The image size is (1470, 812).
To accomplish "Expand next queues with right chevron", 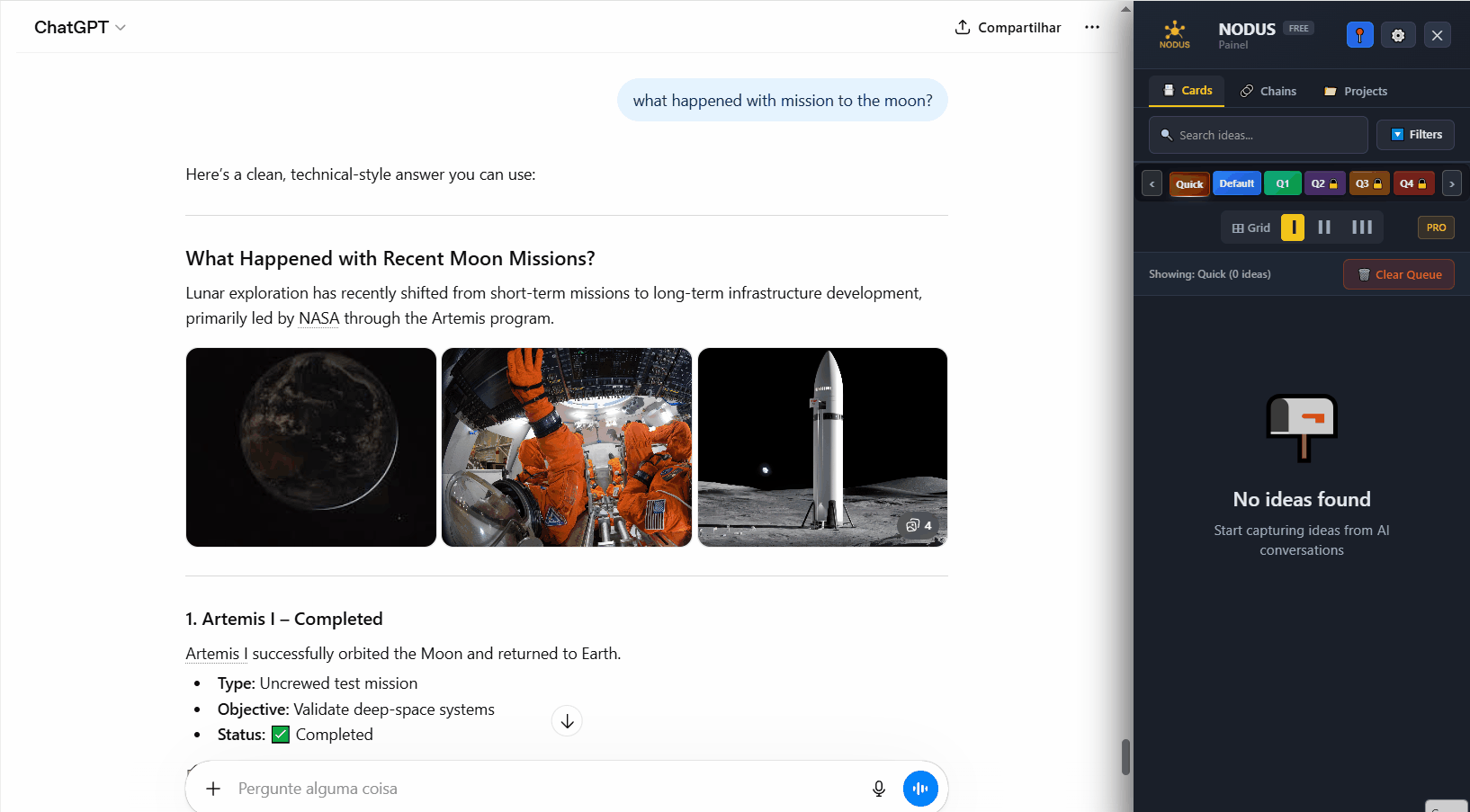I will pos(1451,183).
